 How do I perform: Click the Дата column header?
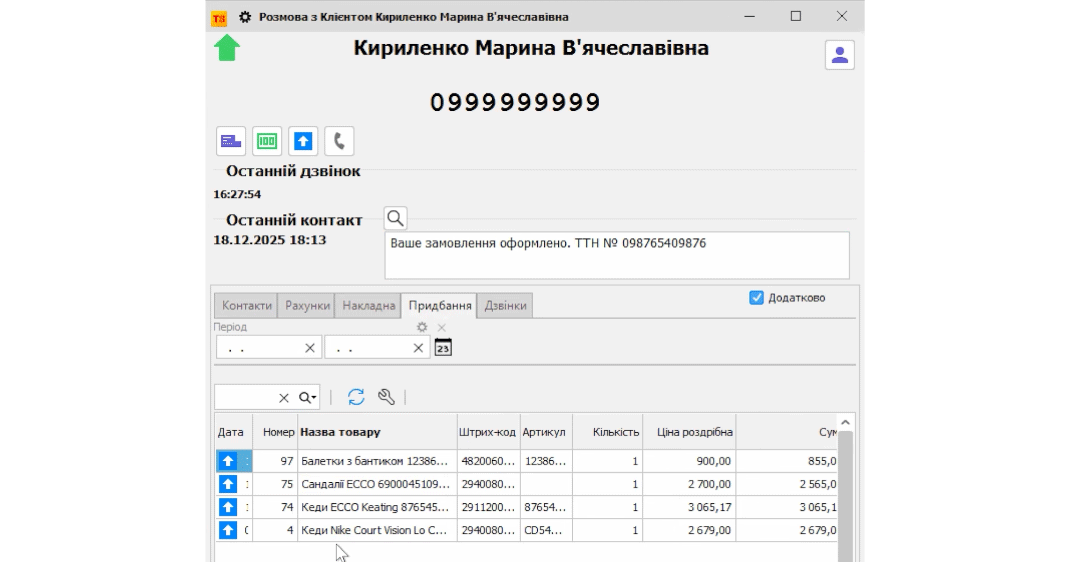coord(234,432)
